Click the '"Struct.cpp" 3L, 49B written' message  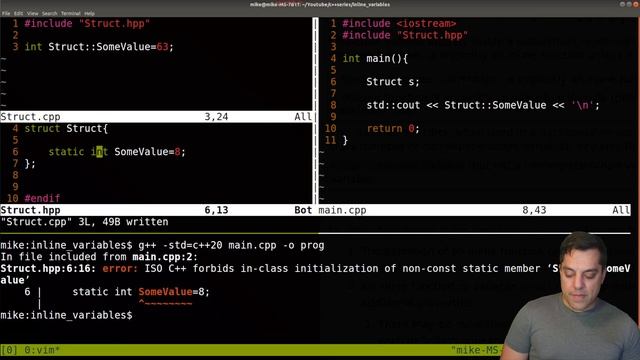pos(84,222)
